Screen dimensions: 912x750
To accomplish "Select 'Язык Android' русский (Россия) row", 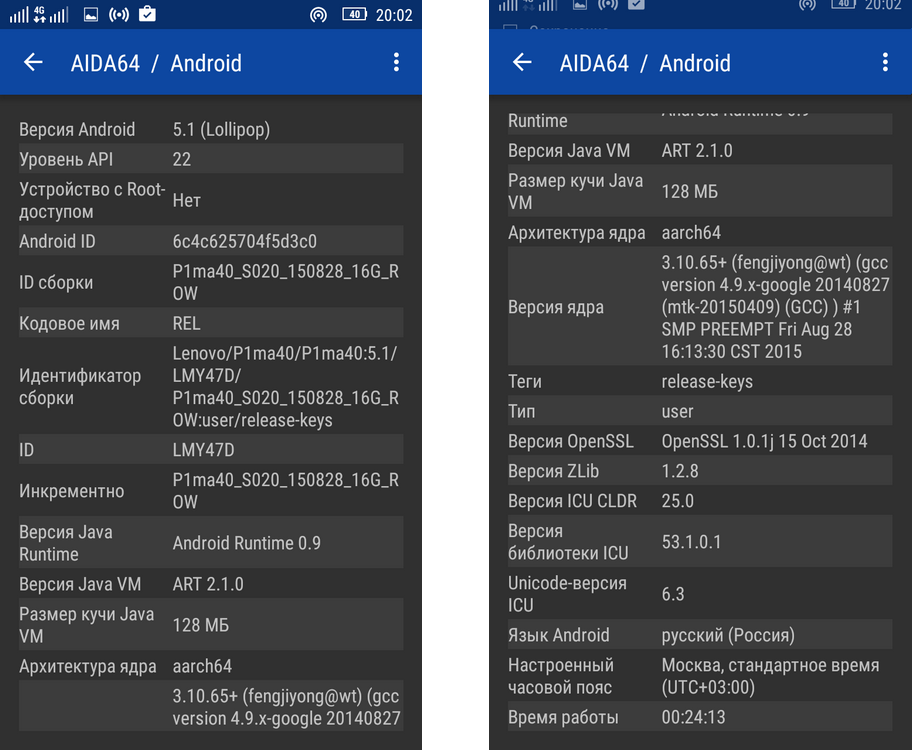I will pos(700,635).
